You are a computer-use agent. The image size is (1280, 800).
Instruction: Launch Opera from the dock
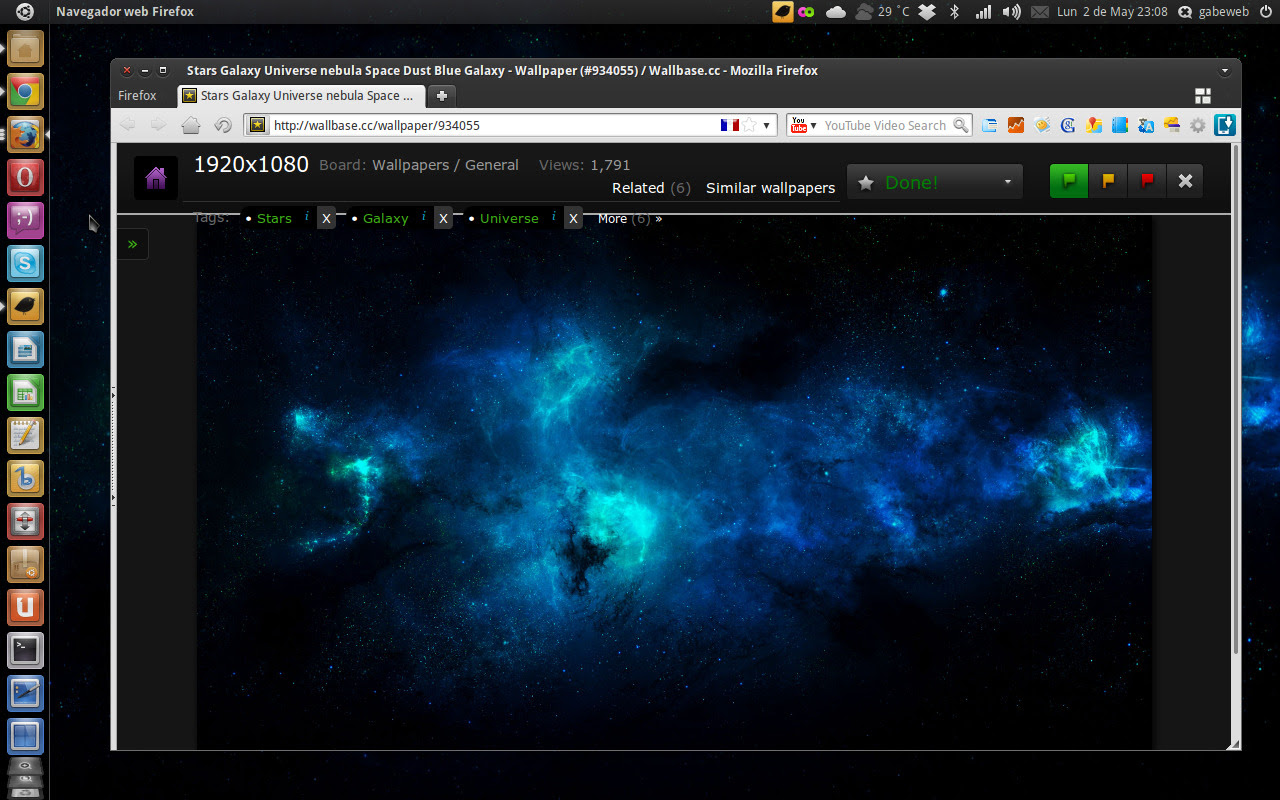point(25,178)
